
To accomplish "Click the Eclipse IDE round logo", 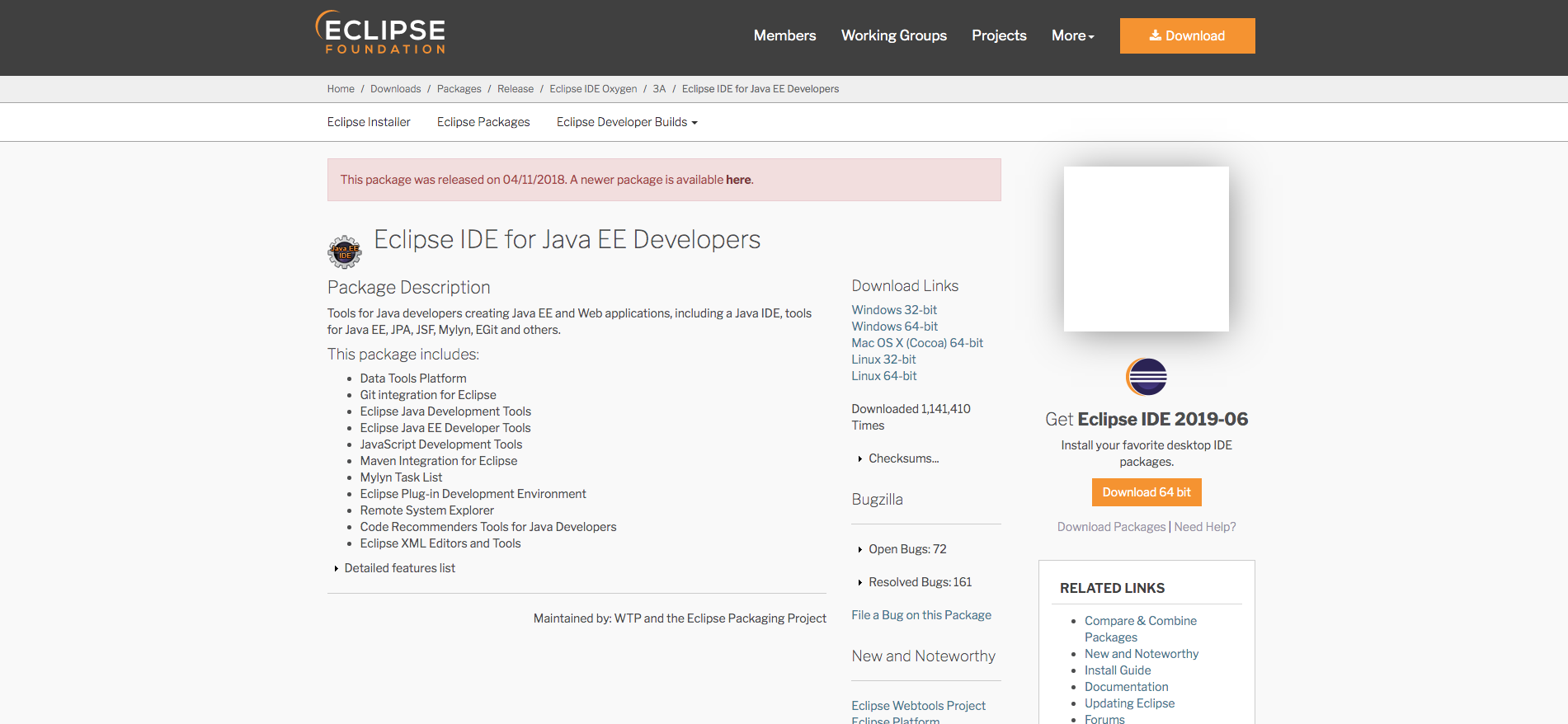I will pyautogui.click(x=1147, y=377).
